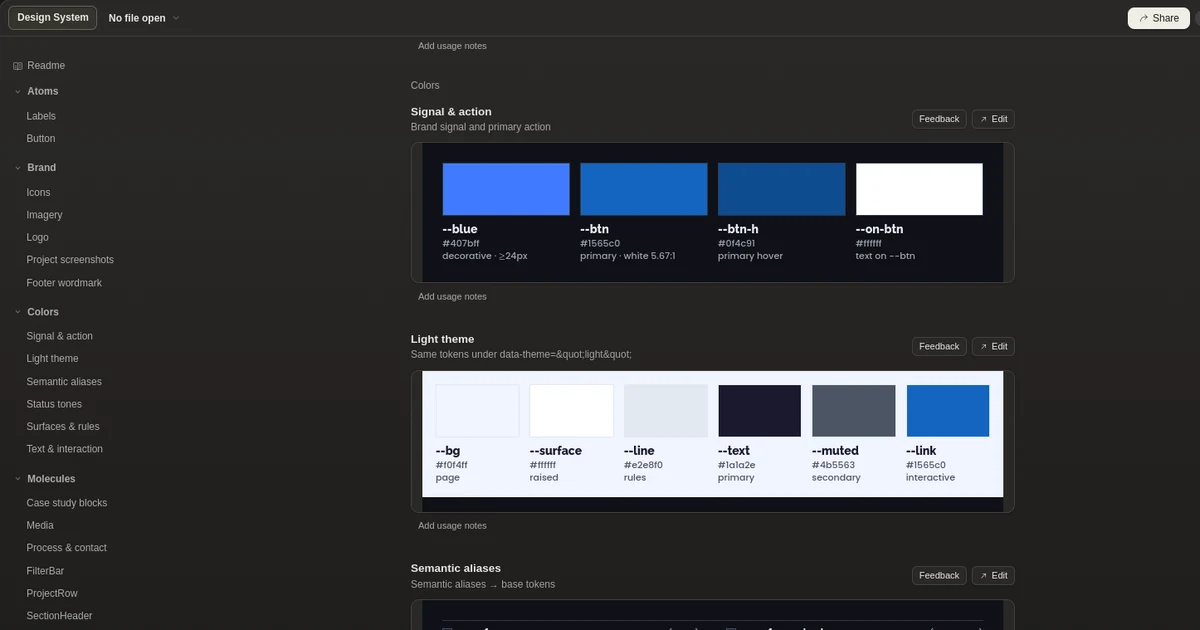Open Case study blocks item
The image size is (1200, 630).
pos(67,503)
